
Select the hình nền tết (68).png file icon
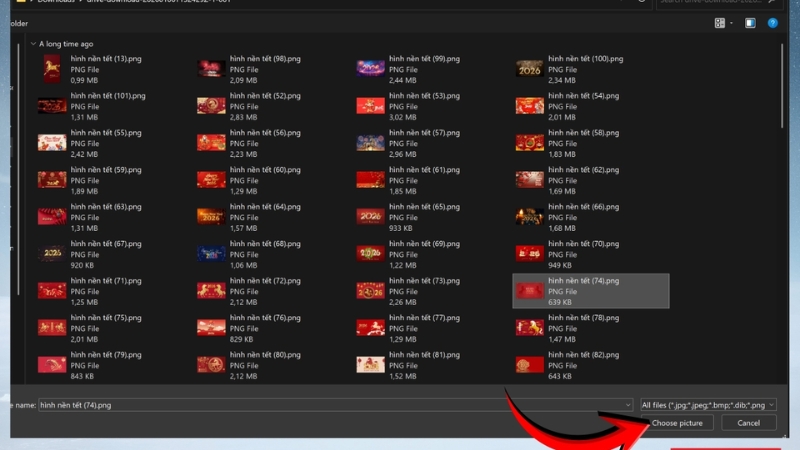[211, 253]
